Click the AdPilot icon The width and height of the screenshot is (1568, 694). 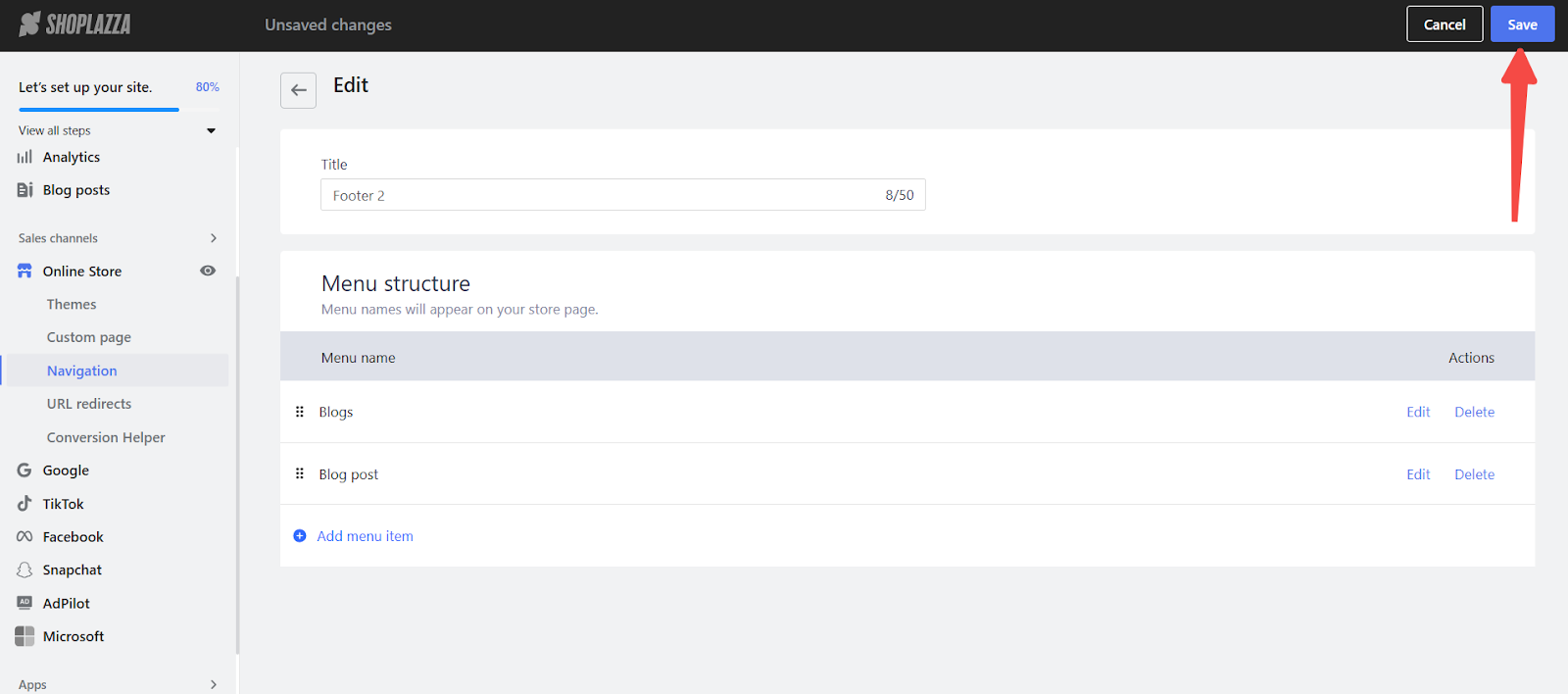24,603
